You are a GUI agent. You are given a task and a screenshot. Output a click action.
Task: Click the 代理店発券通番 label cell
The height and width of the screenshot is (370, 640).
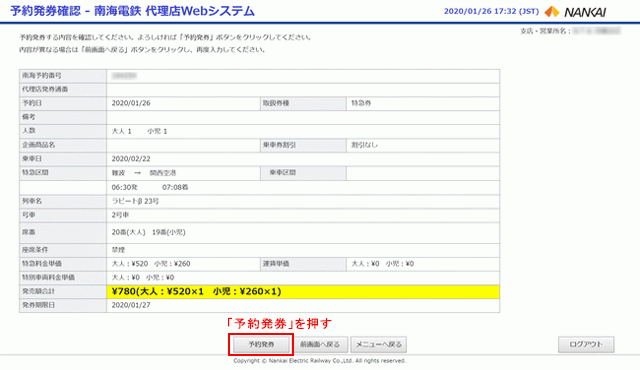pos(63,90)
